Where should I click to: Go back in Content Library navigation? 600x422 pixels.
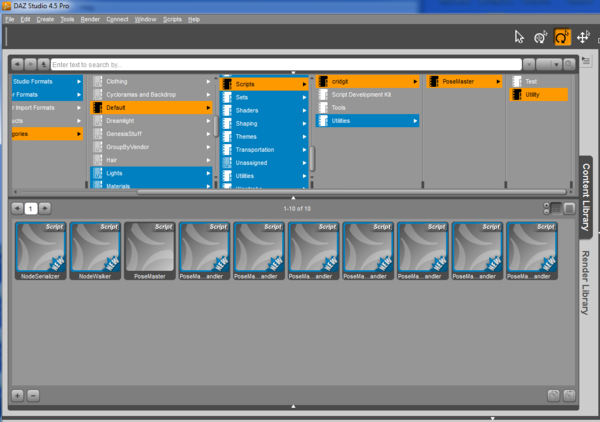click(x=18, y=64)
